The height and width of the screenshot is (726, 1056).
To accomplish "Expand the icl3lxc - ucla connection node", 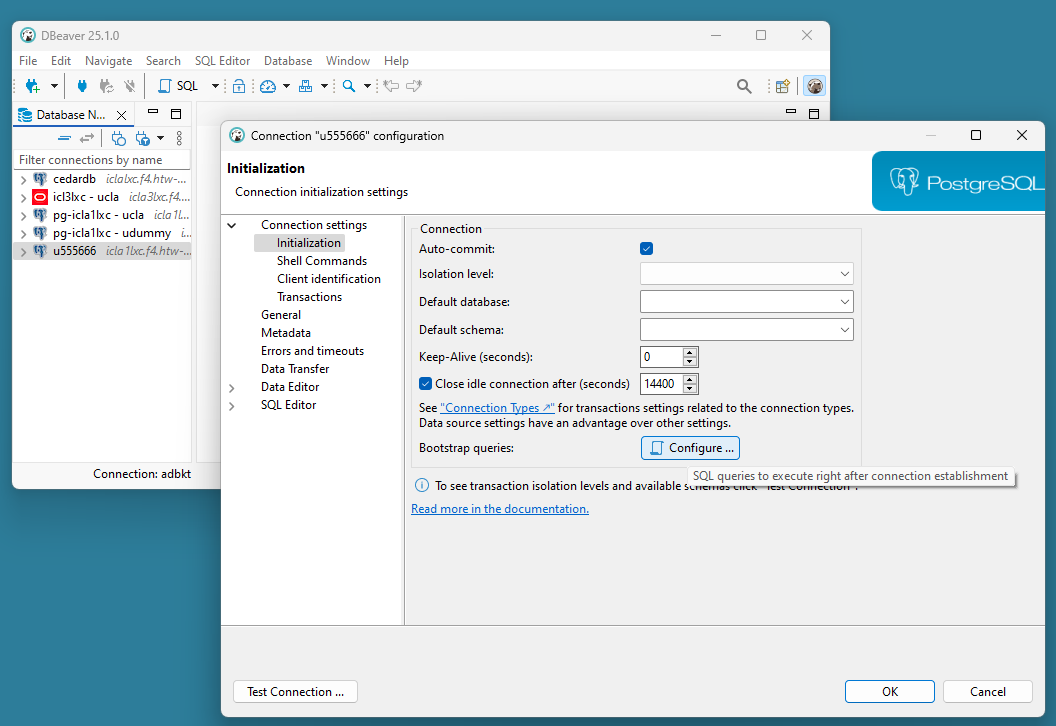I will [x=24, y=198].
